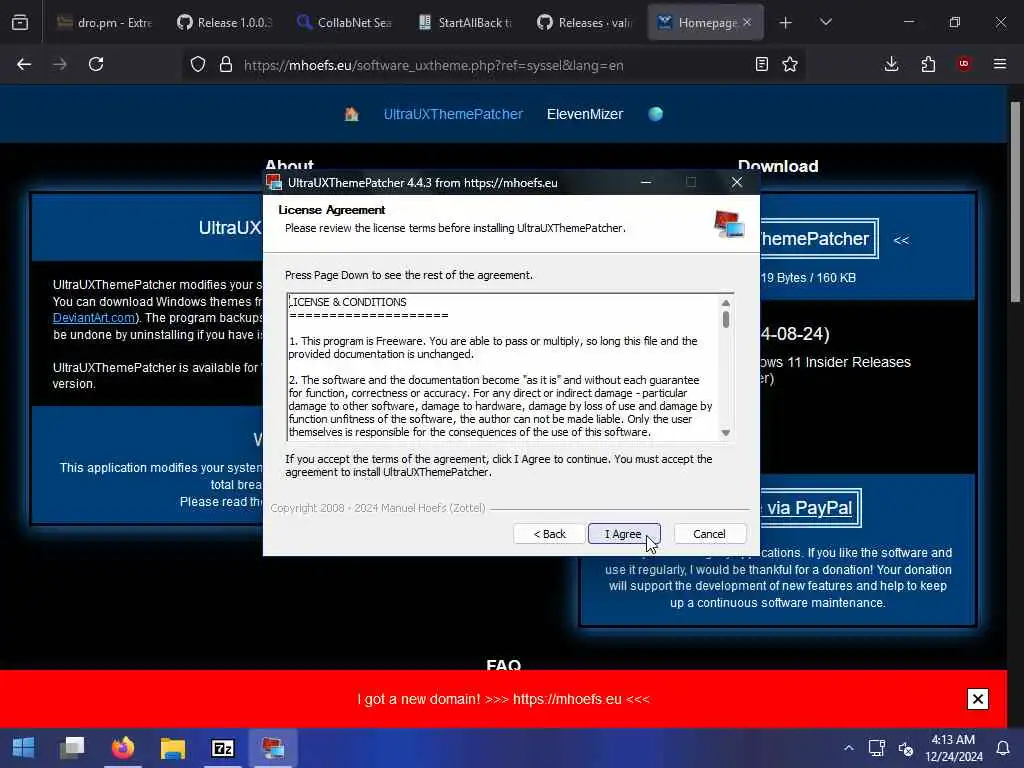Click the donate via PayPal button

coord(809,507)
